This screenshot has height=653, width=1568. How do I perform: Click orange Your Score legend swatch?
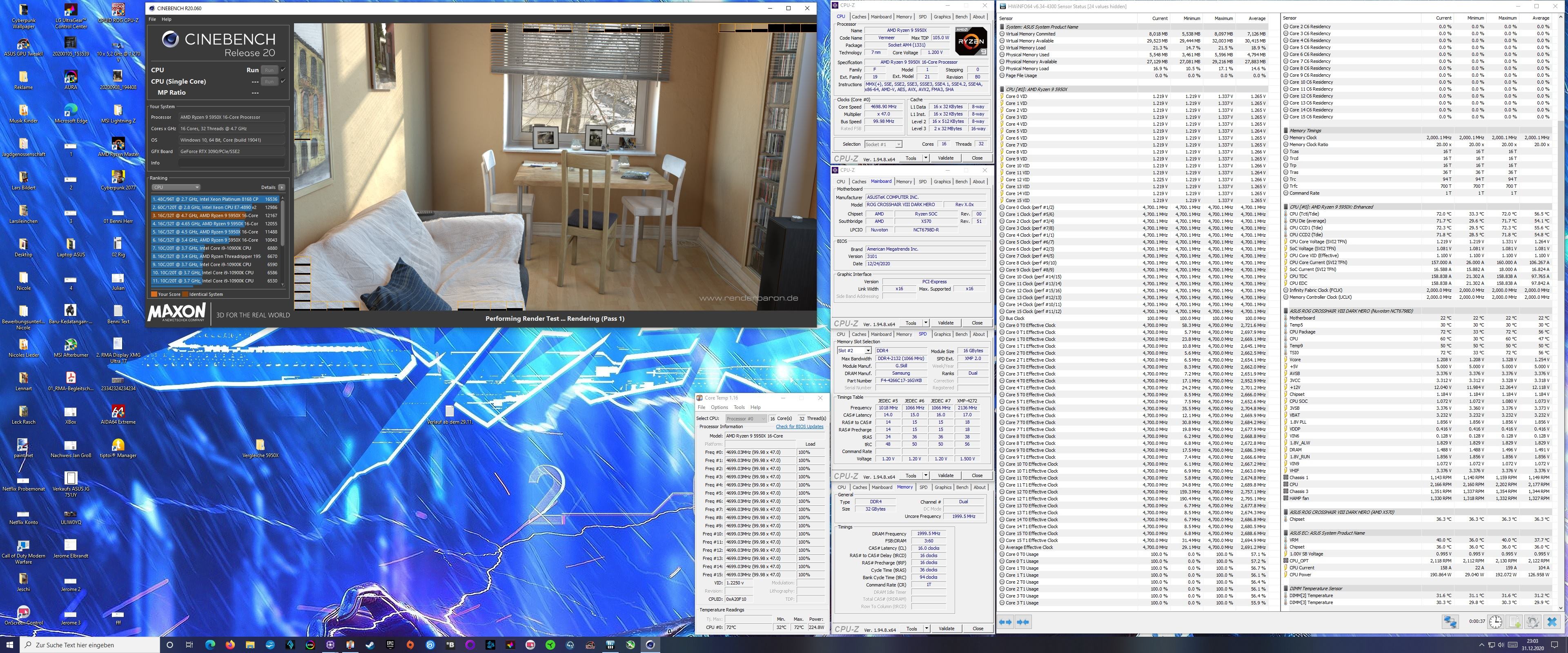tap(154, 295)
